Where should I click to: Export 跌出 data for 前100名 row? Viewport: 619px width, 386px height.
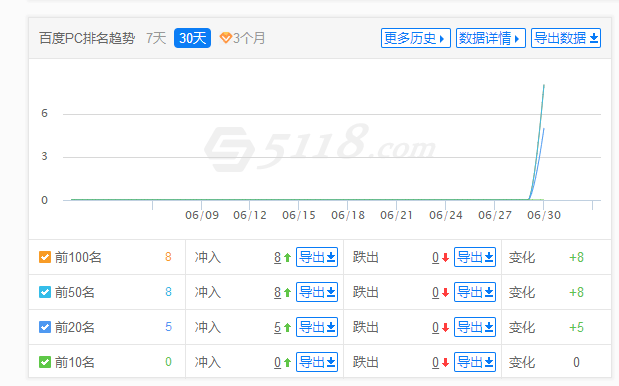coord(475,257)
